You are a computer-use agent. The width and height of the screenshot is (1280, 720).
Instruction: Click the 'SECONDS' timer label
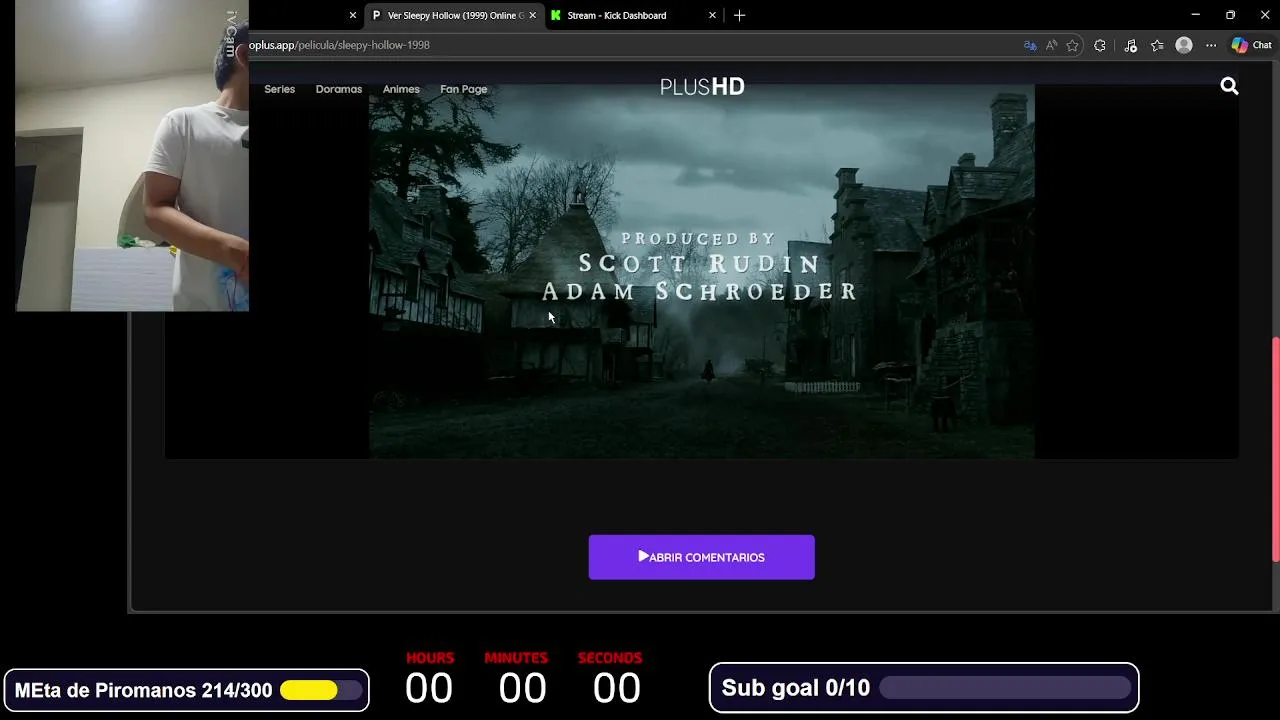(610, 658)
